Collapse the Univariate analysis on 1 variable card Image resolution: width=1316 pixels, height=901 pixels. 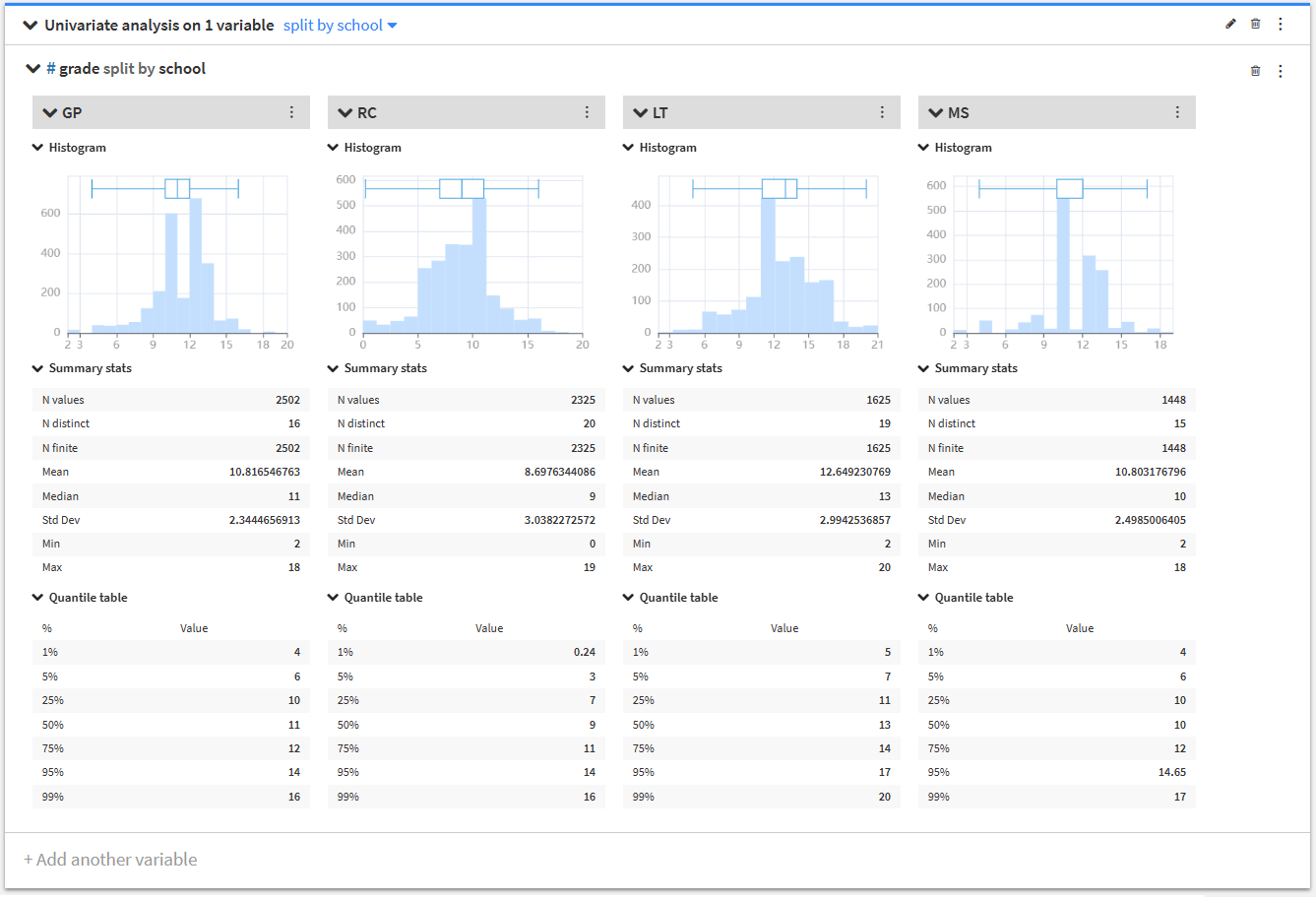(x=31, y=26)
